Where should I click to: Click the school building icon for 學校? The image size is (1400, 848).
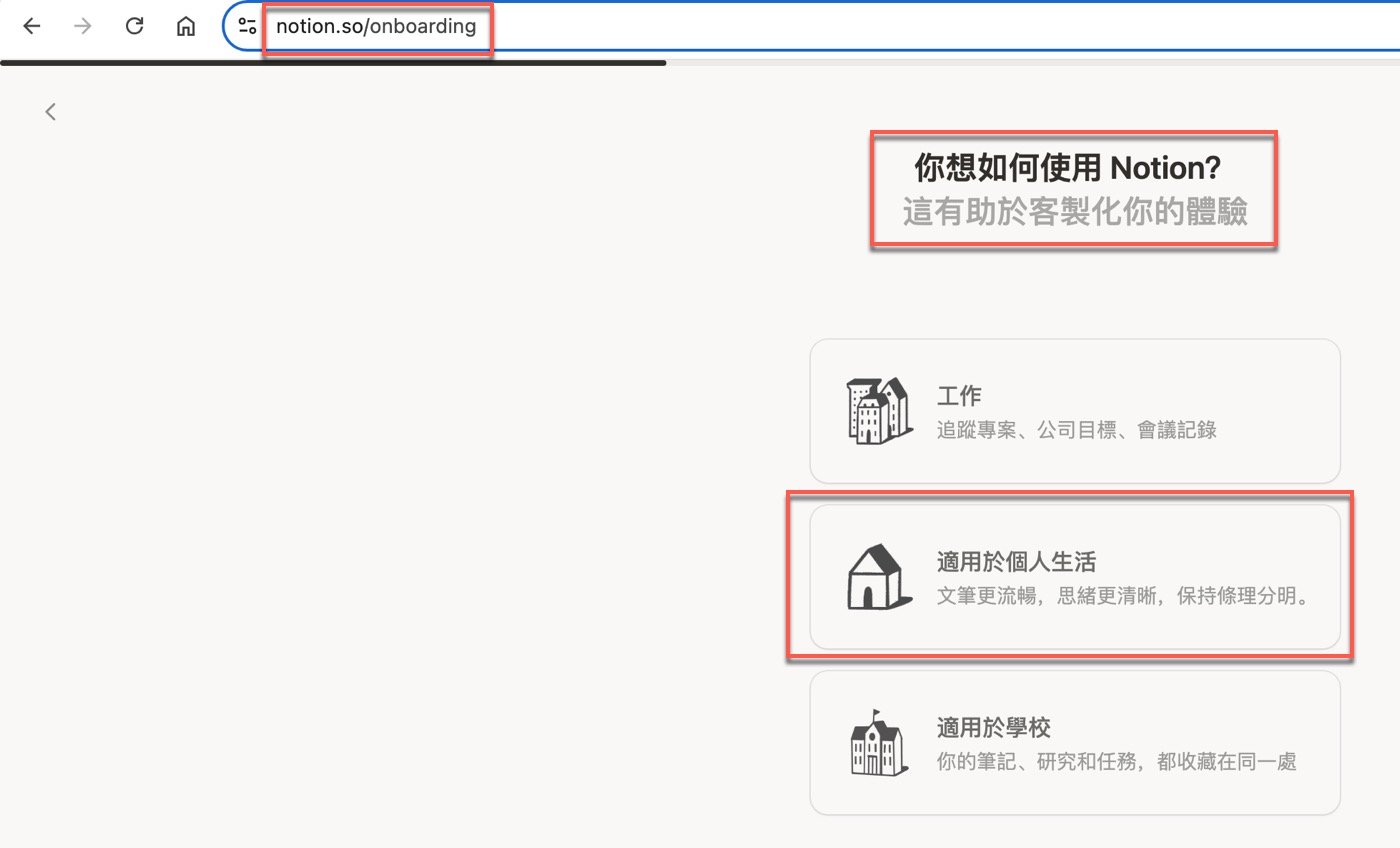(879, 743)
